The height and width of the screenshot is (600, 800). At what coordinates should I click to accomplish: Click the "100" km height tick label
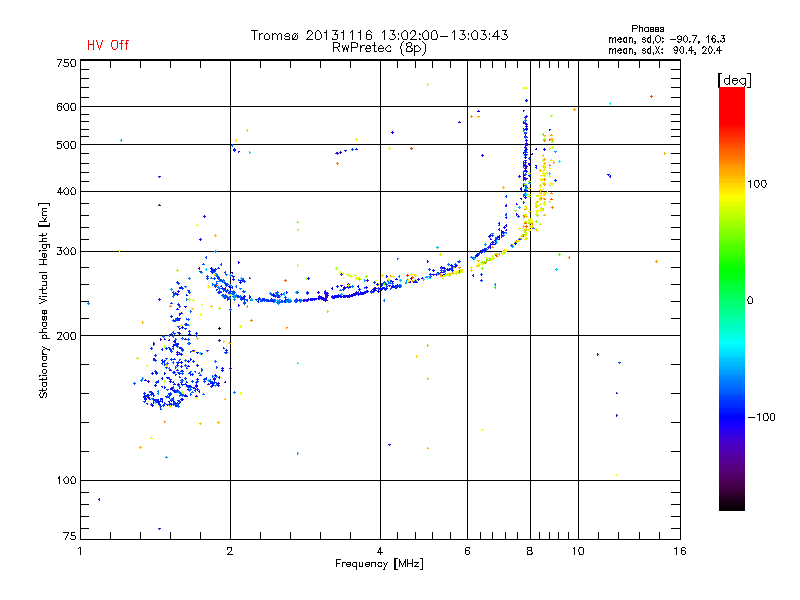pos(66,480)
